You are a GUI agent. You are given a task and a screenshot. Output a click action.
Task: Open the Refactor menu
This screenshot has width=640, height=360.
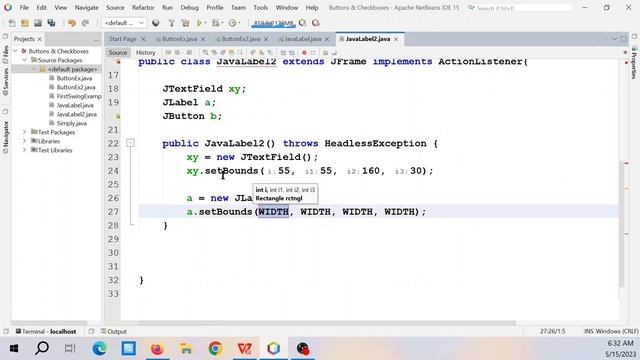pos(143,8)
